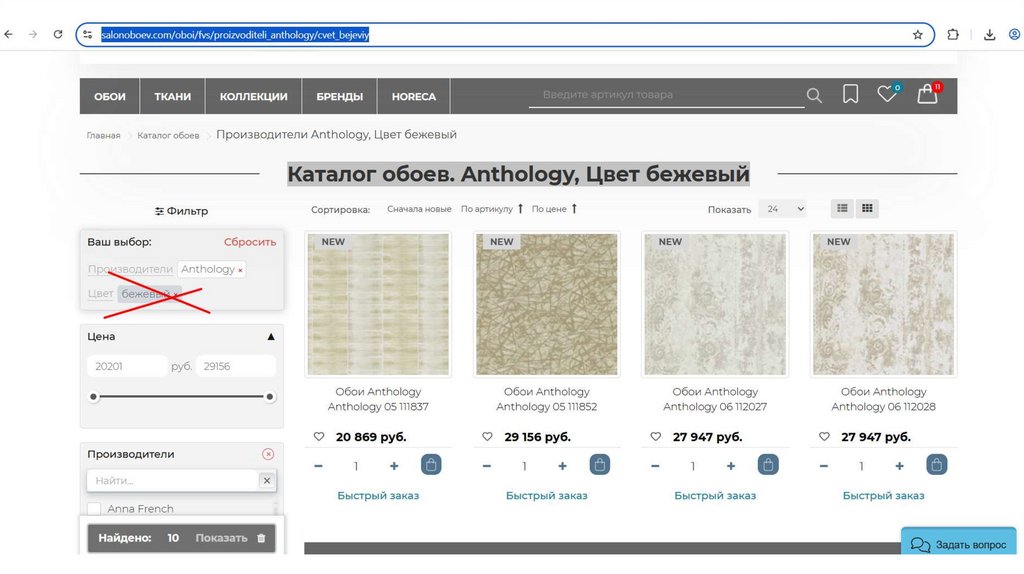Viewport: 1024px width, 574px height.
Task: Click Показать in the Найдено bar
Action: pyautogui.click(x=221, y=538)
